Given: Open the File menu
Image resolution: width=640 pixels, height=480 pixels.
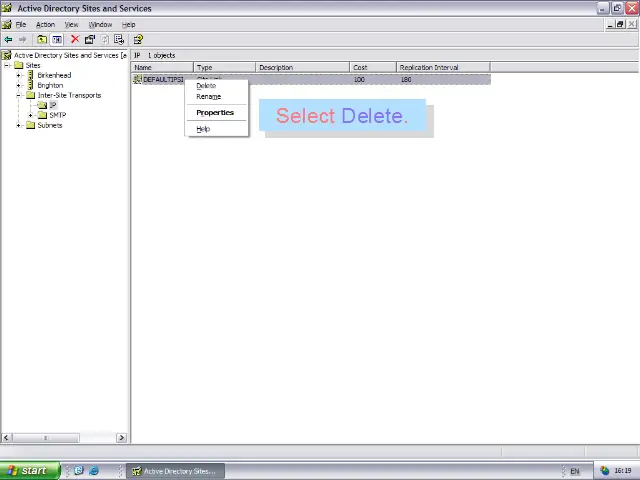Looking at the screenshot, I should coord(21,24).
